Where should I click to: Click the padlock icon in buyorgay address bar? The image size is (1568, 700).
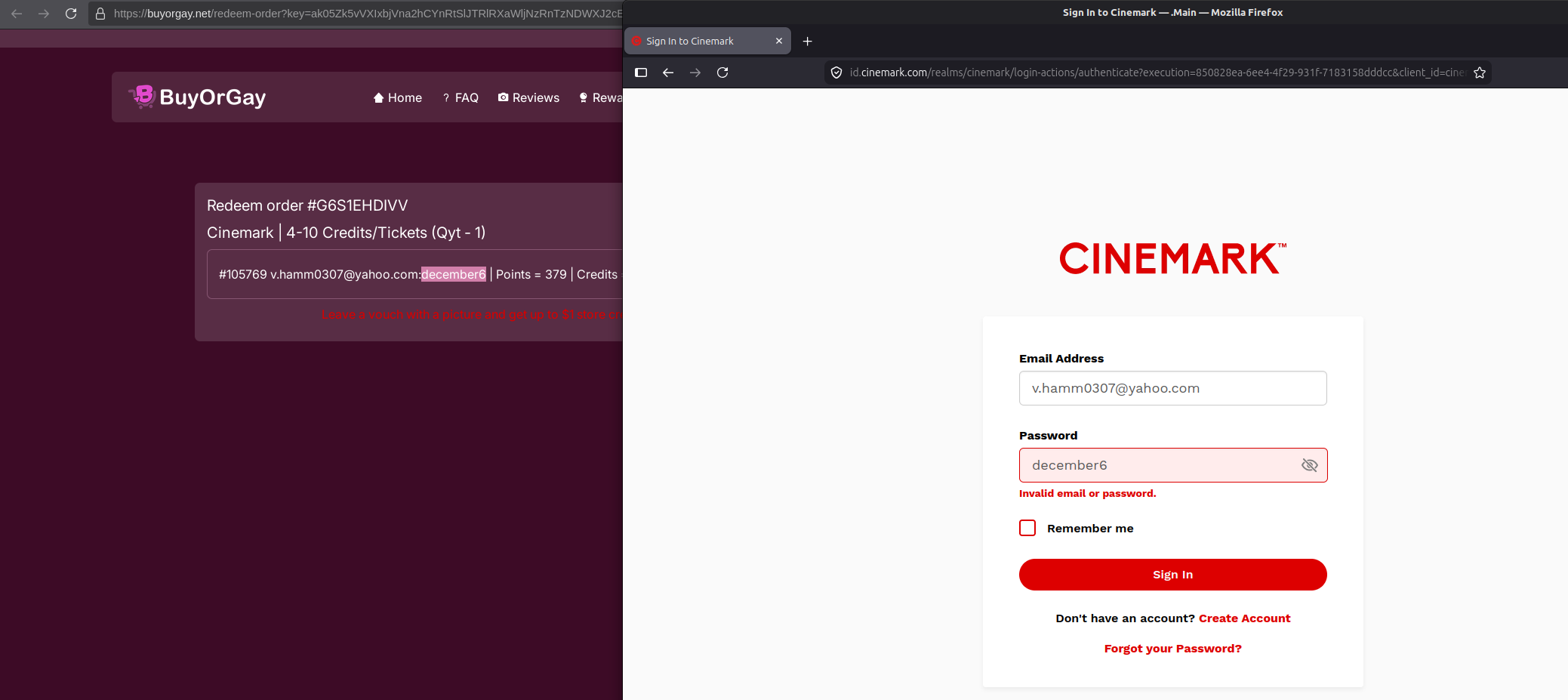(100, 14)
